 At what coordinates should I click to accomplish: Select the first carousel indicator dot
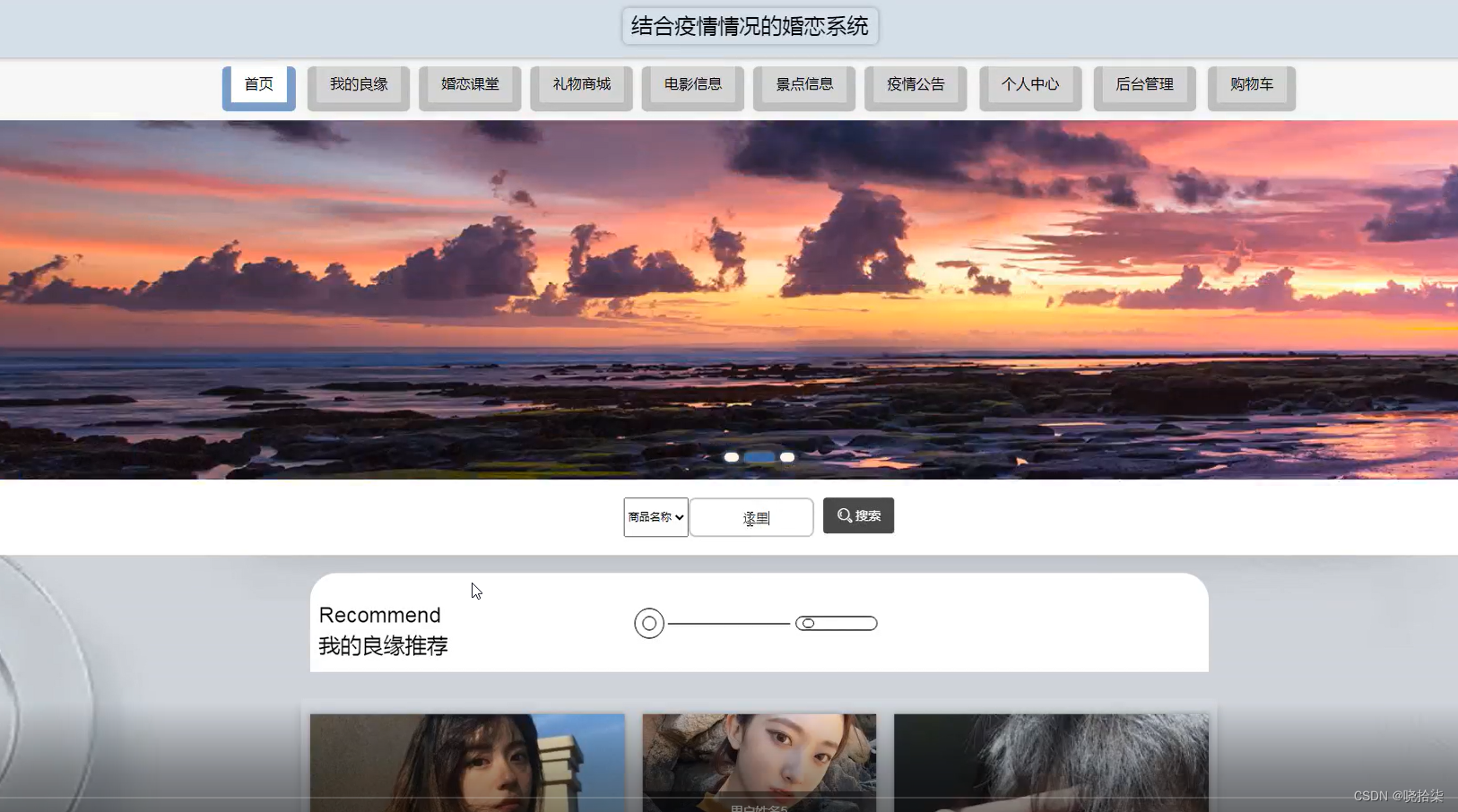click(x=732, y=457)
